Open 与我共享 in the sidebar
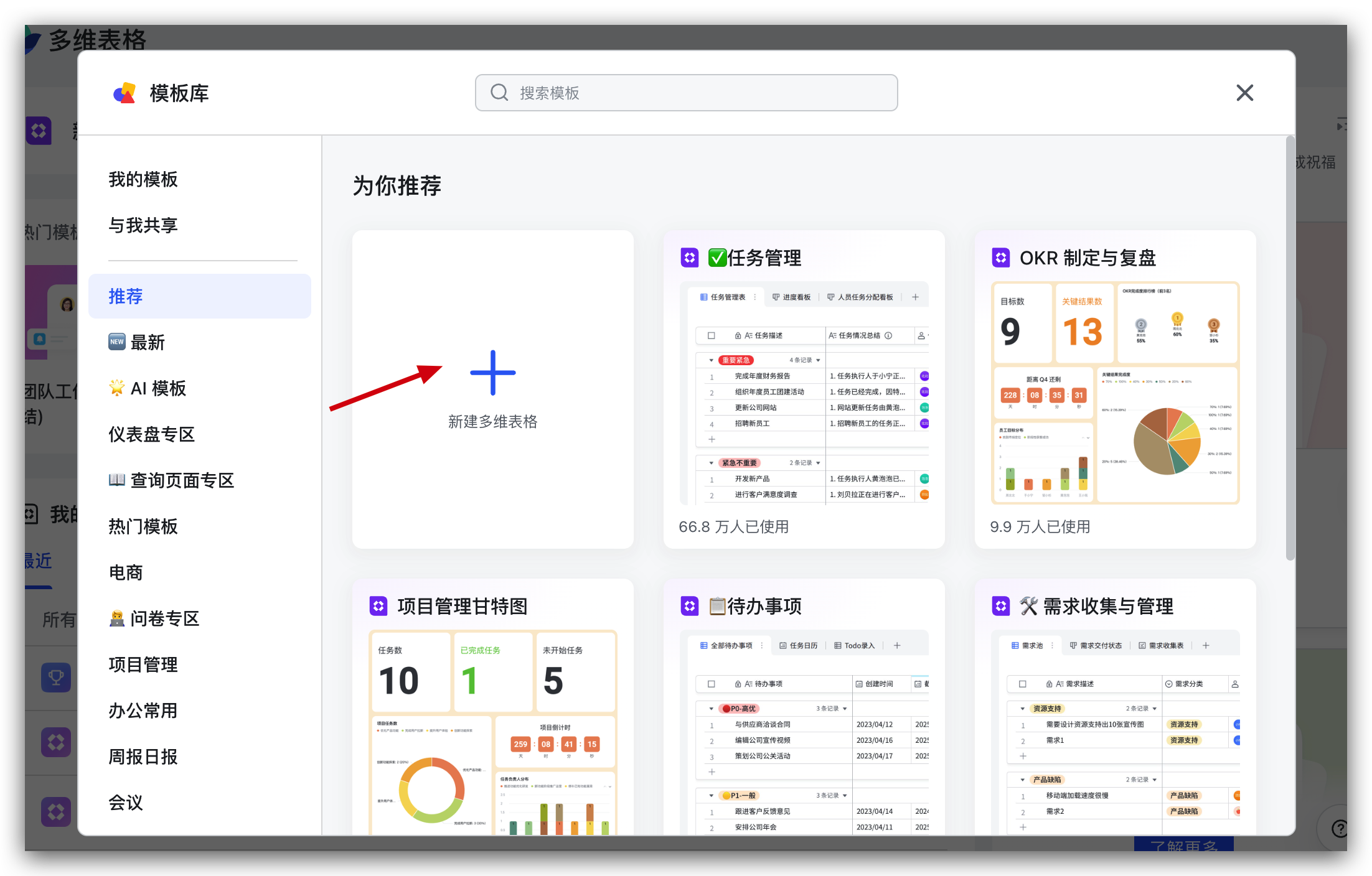 pos(143,225)
